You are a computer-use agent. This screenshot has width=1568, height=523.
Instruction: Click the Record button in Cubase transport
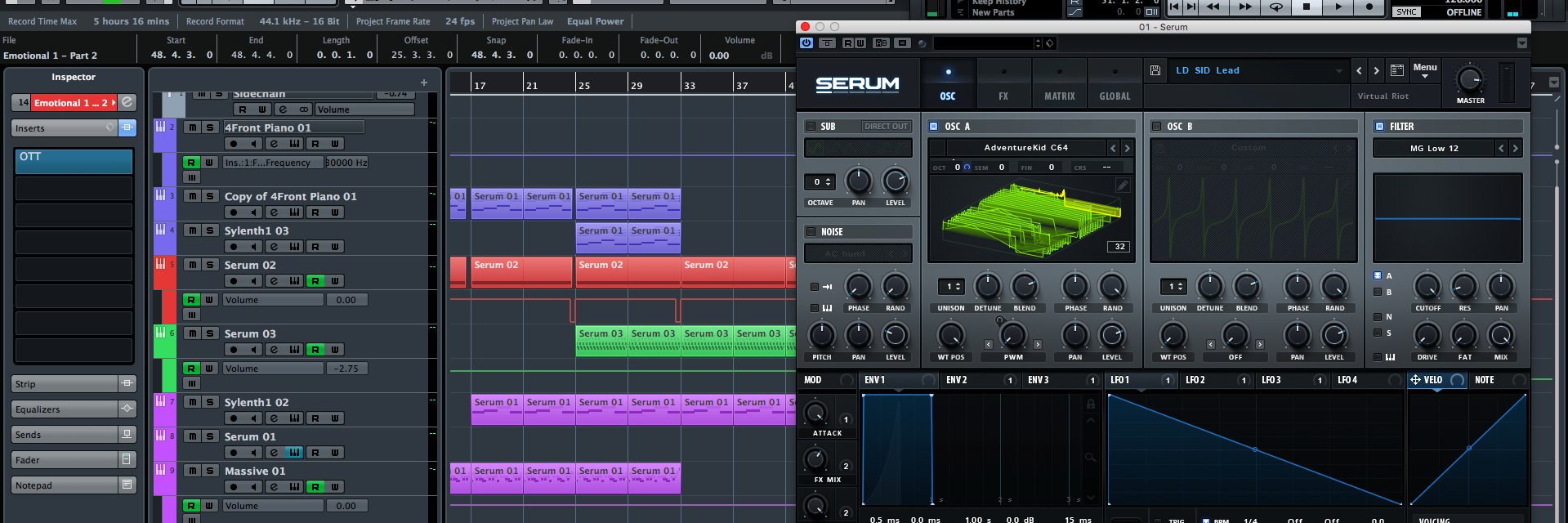pyautogui.click(x=1369, y=7)
